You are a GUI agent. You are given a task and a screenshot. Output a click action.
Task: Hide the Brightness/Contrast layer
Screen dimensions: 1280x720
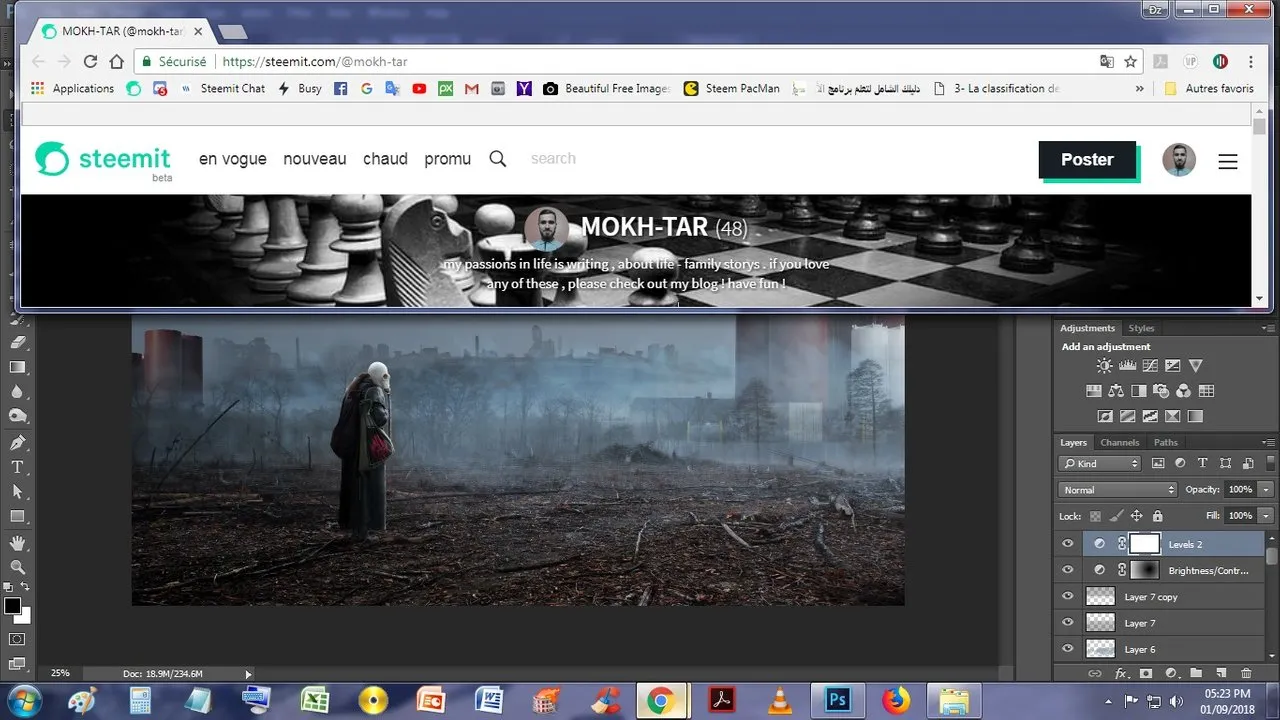tap(1068, 570)
